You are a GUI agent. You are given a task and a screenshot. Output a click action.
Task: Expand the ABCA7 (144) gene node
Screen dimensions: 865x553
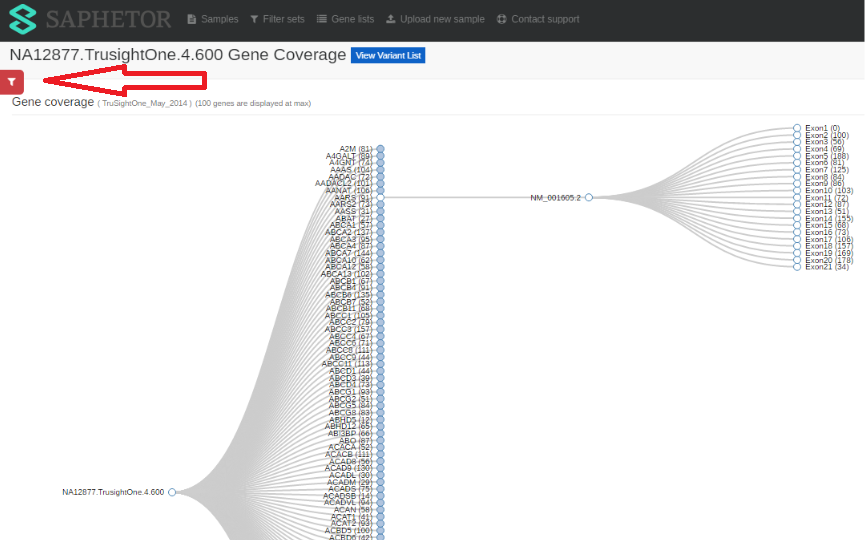[x=380, y=253]
